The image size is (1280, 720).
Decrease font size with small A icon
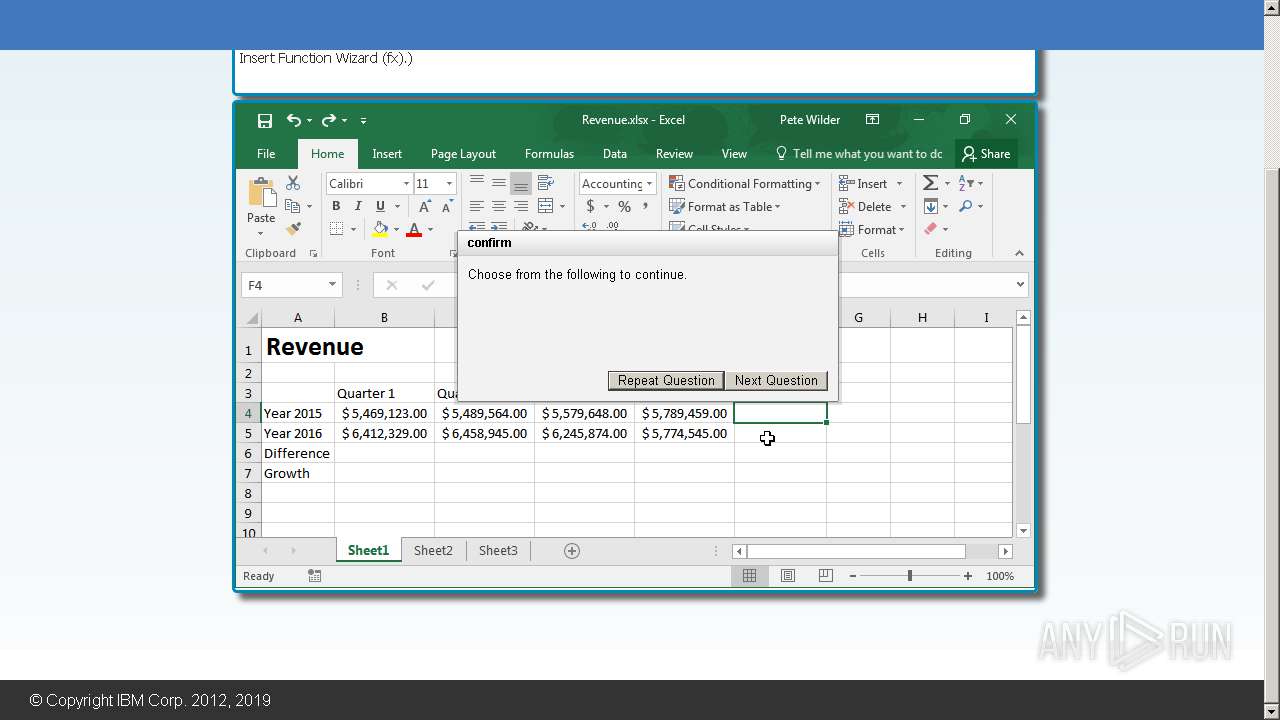[446, 206]
